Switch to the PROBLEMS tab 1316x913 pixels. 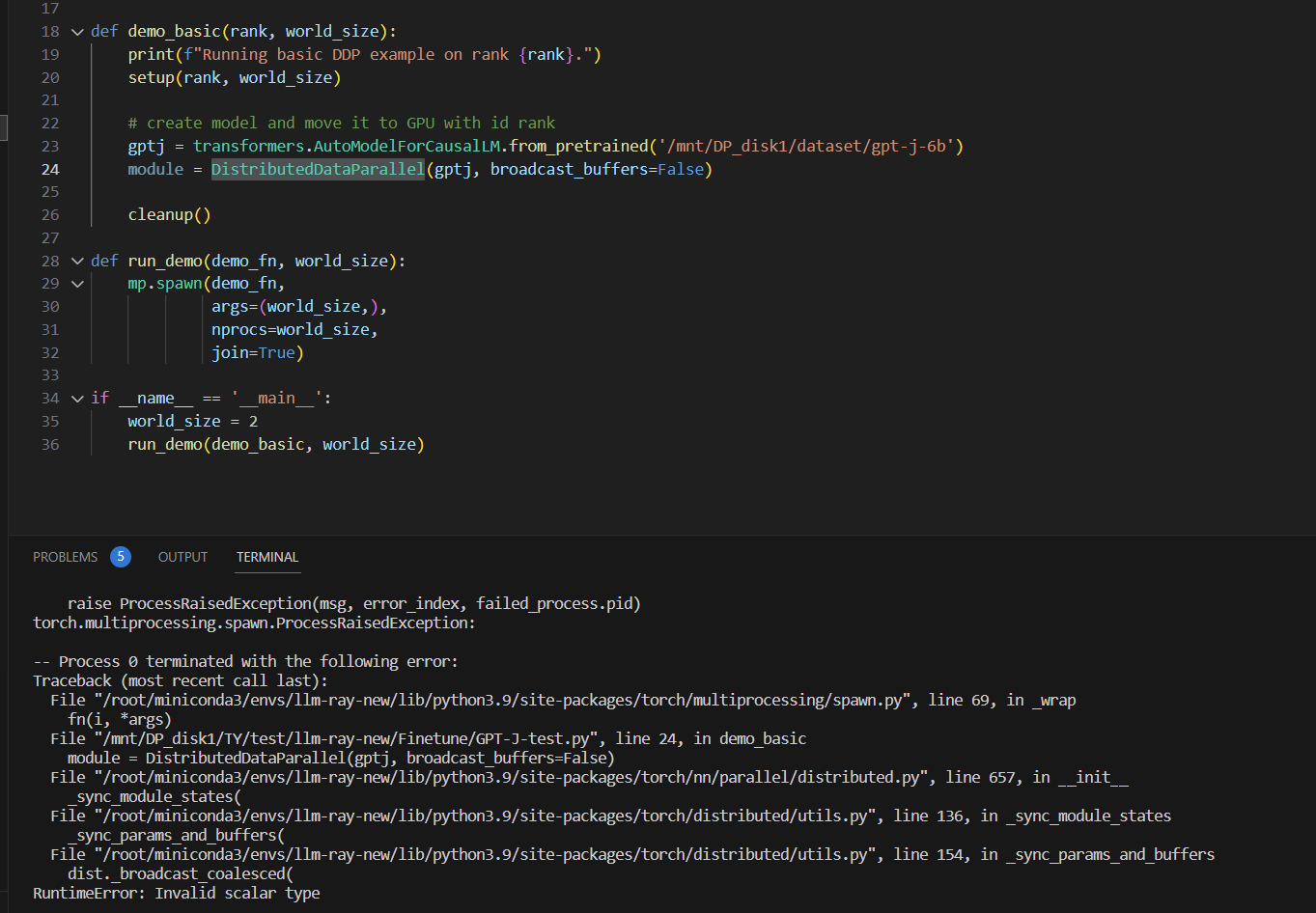point(65,556)
